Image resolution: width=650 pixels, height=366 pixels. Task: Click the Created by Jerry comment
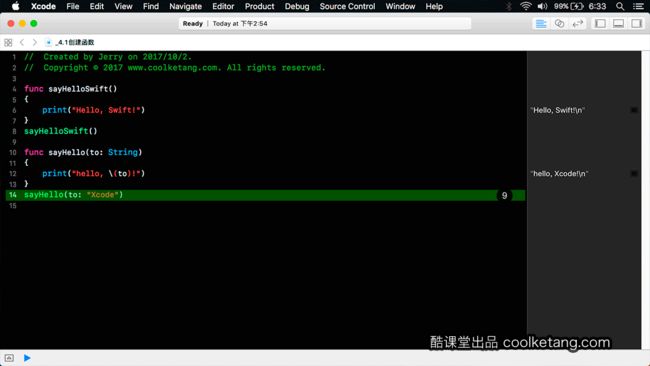[108, 57]
